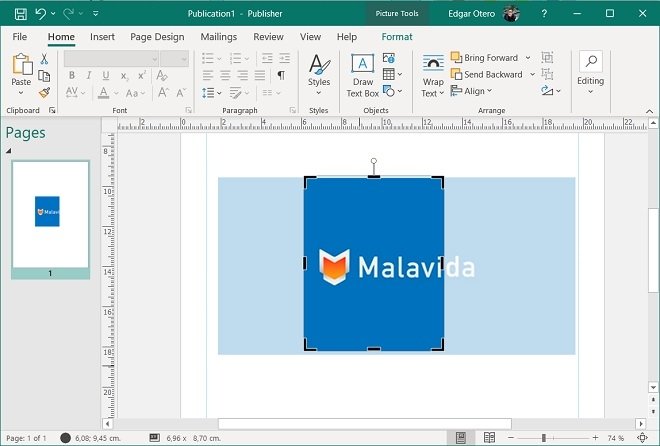660x446 pixels.
Task: Open Customize Quick Access Toolbar menu
Action: 96,14
